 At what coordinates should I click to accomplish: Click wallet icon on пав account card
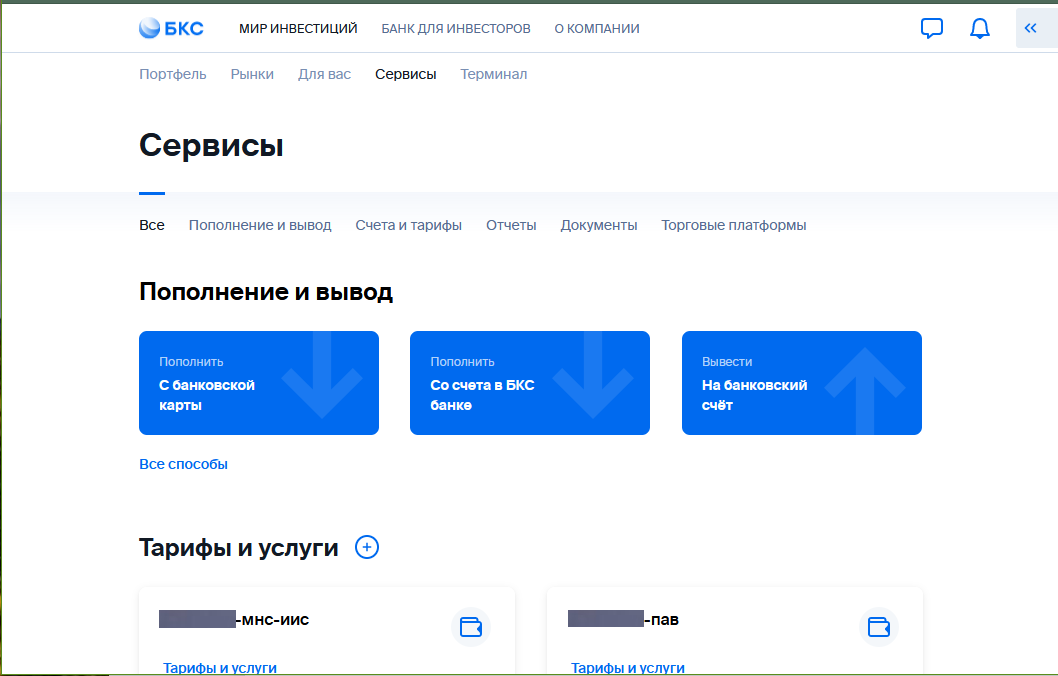pyautogui.click(x=879, y=627)
